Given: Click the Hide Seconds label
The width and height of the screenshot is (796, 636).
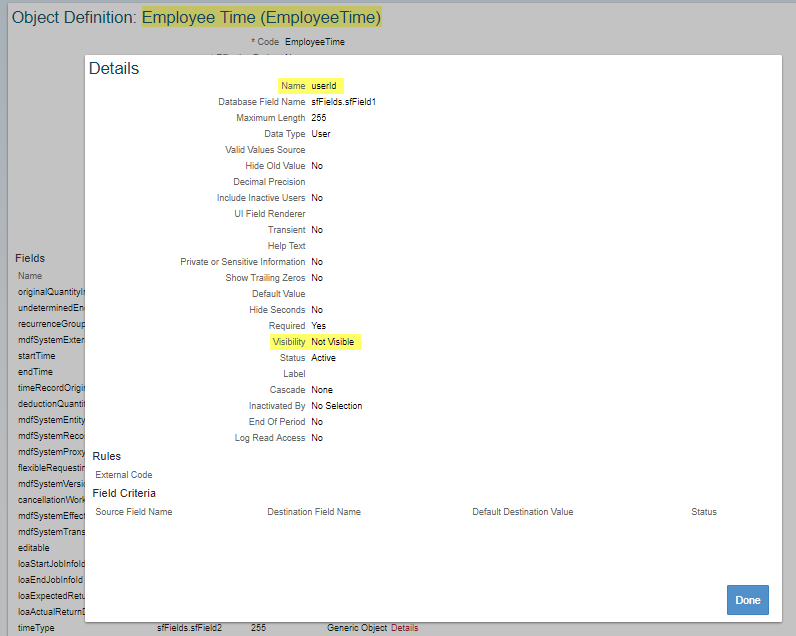Looking at the screenshot, I should [x=277, y=310].
